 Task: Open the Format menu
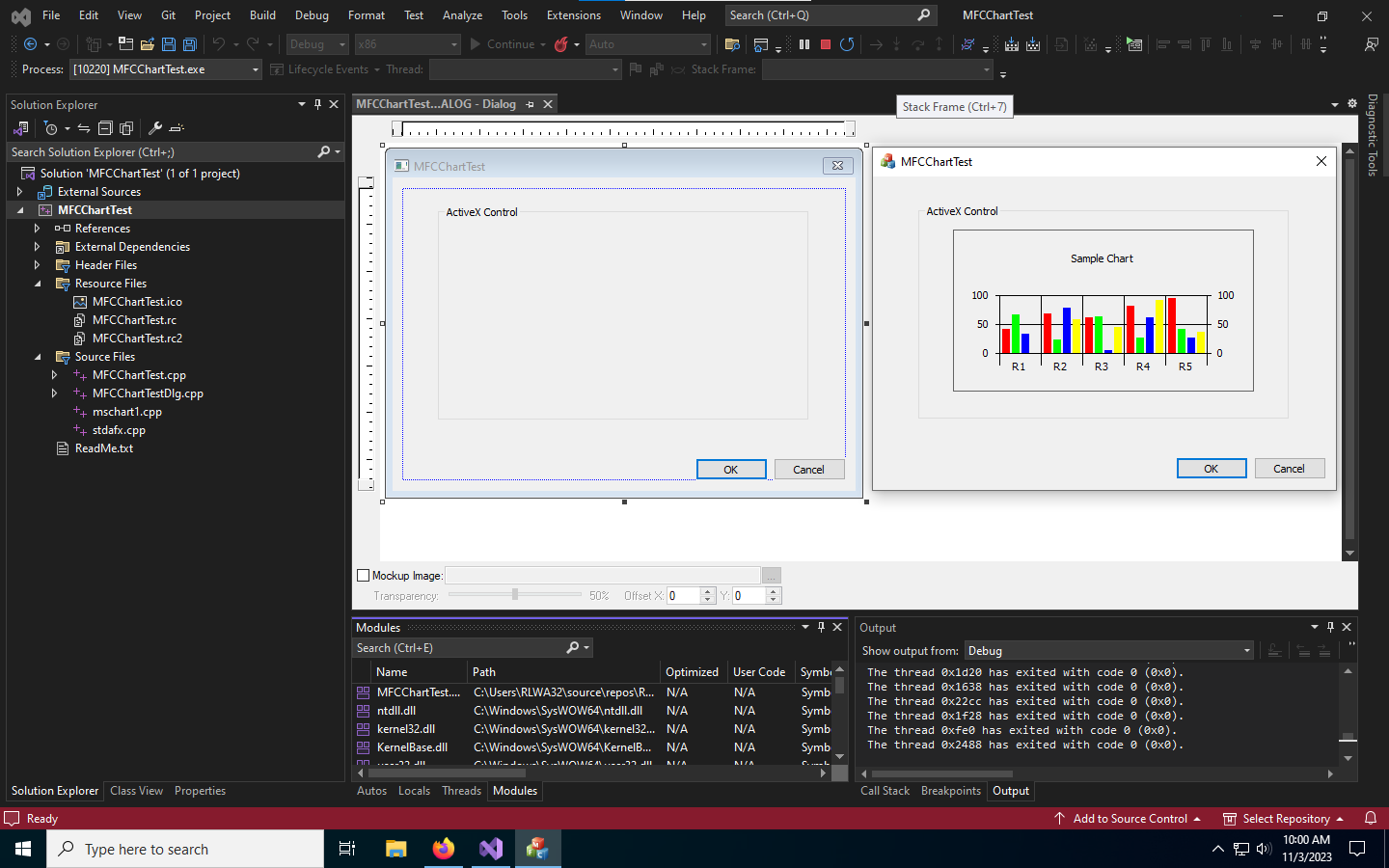point(367,15)
